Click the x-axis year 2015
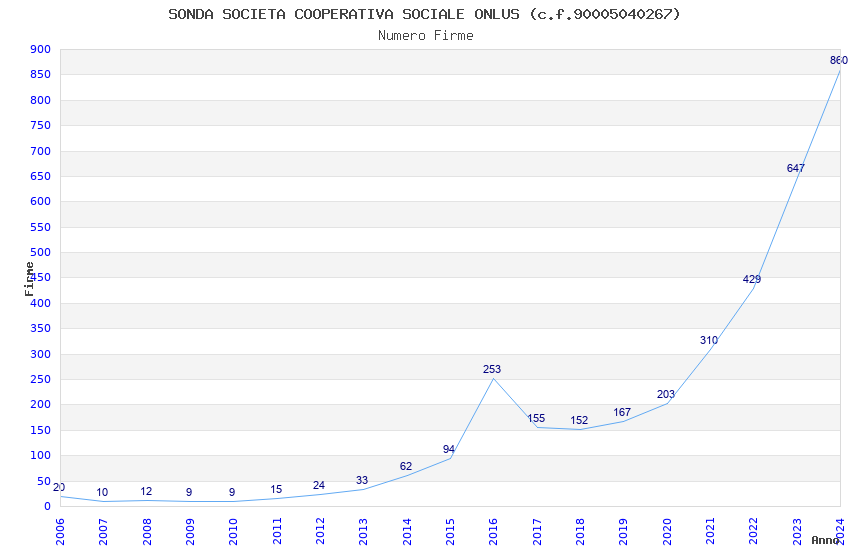The height and width of the screenshot is (550, 850). coord(450,531)
